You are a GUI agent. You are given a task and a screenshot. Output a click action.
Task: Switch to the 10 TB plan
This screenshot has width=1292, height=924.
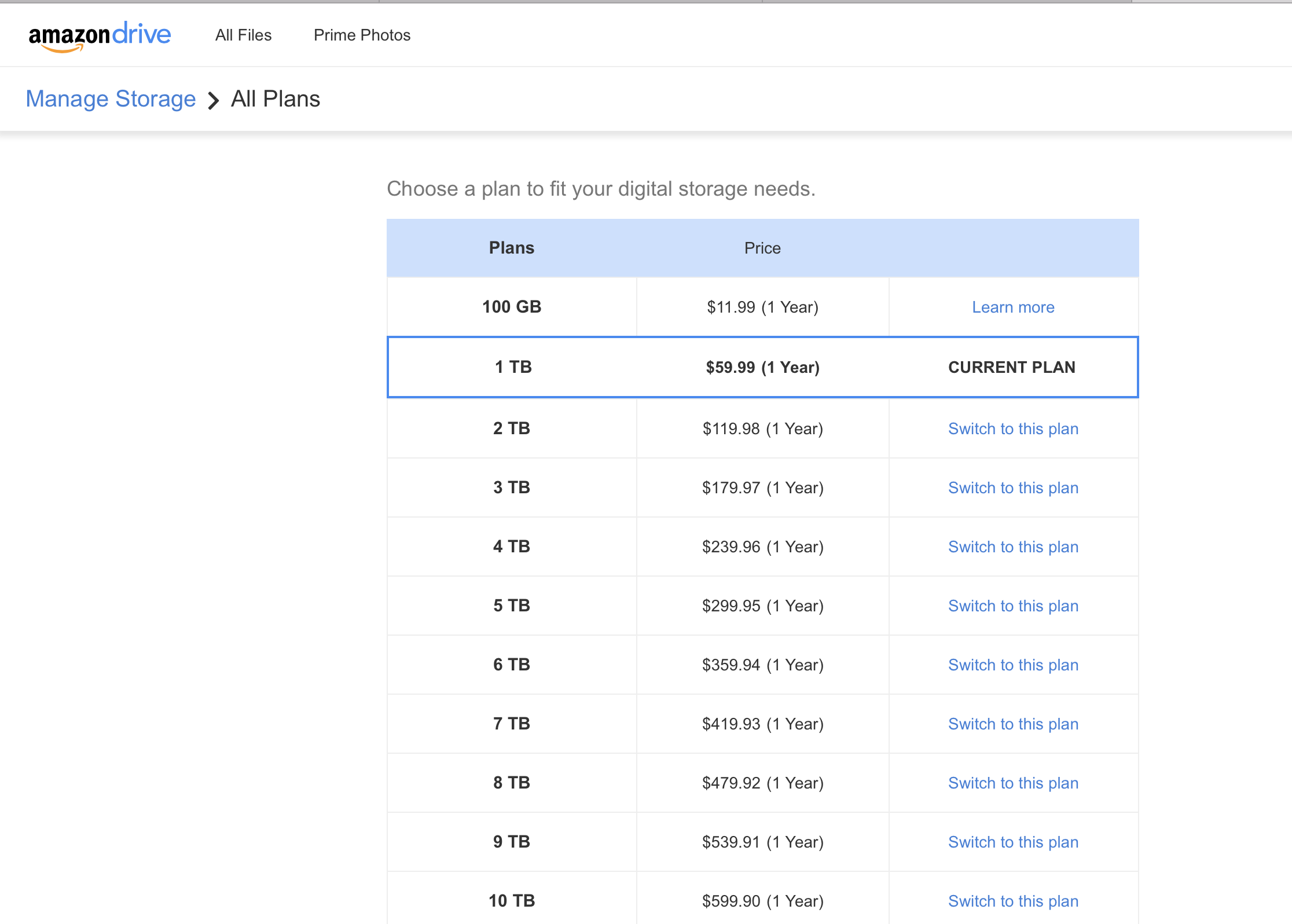[x=1012, y=901]
